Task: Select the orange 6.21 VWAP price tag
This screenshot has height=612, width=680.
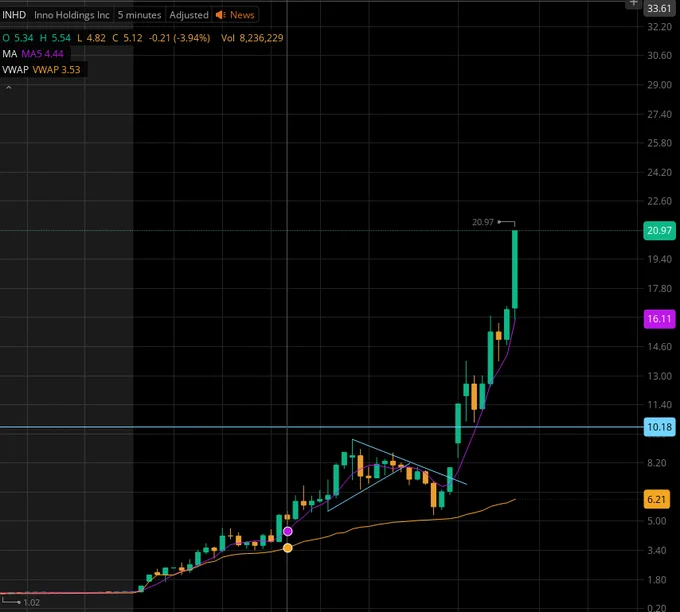Action: click(657, 499)
